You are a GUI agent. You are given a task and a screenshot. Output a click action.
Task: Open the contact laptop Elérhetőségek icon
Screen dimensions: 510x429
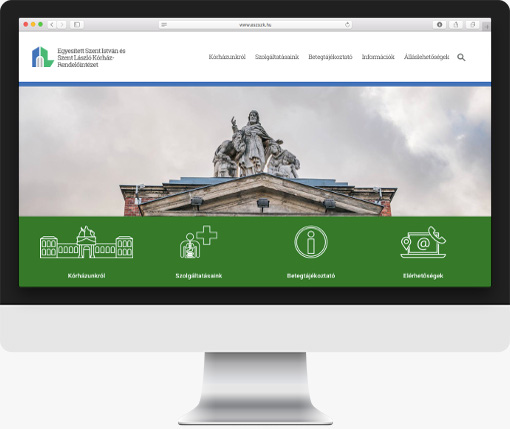pyautogui.click(x=423, y=242)
